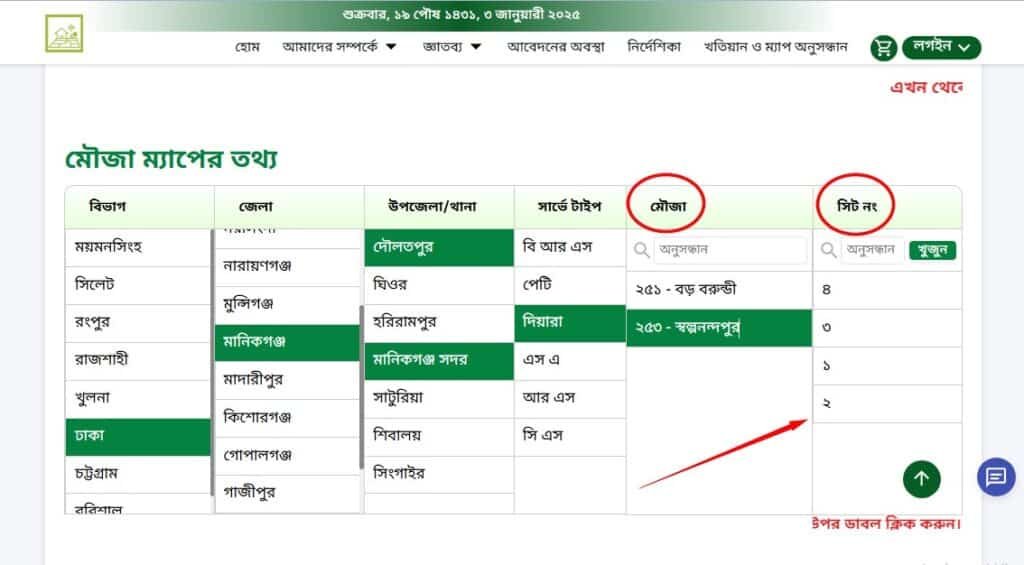Select নারায়ণগঞ্জ district
This screenshot has height=565, width=1024.
(287, 266)
